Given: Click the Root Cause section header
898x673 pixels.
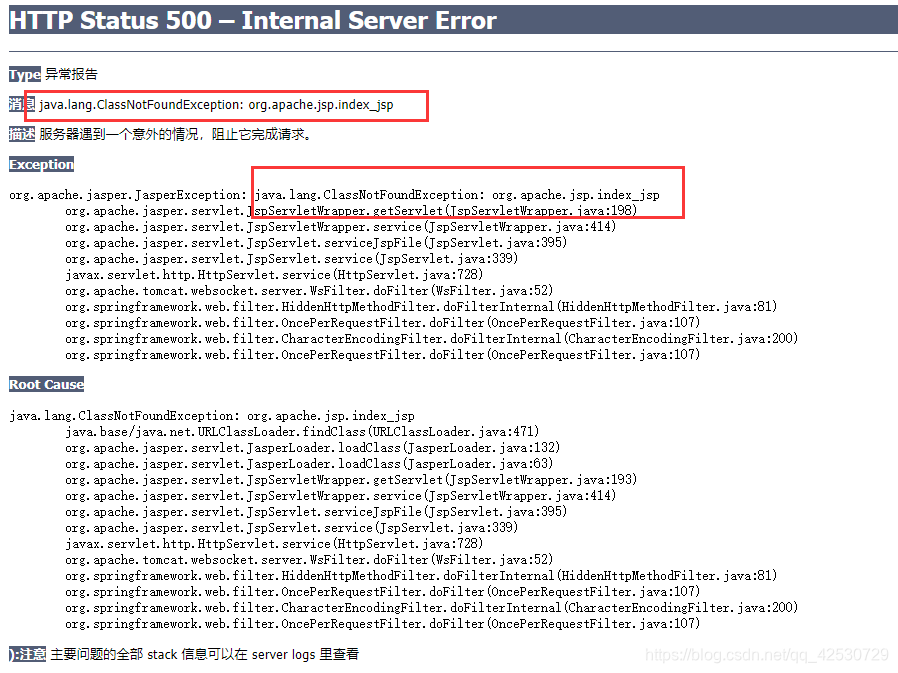Looking at the screenshot, I should coord(45,383).
